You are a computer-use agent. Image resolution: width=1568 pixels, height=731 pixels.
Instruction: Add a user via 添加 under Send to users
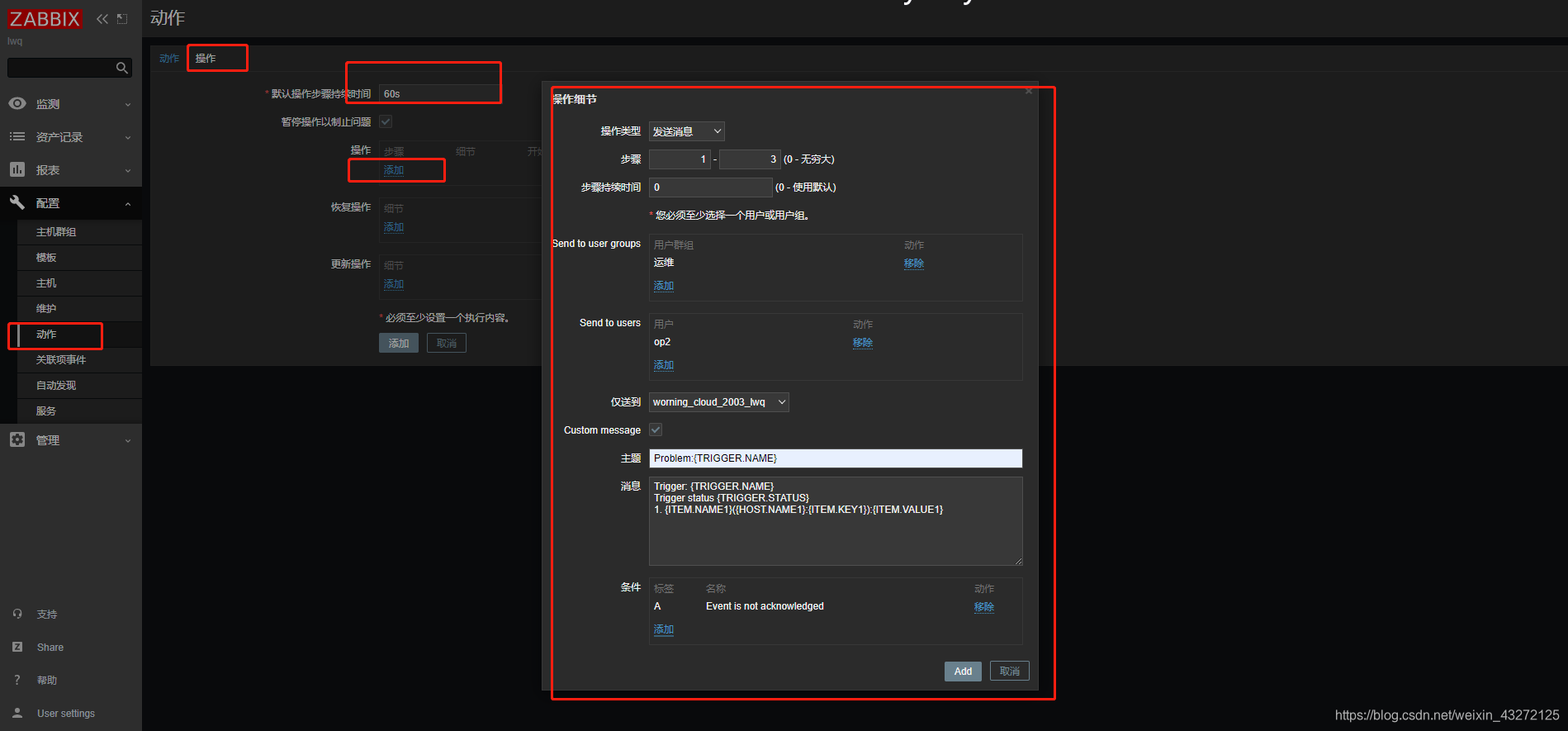tap(664, 365)
